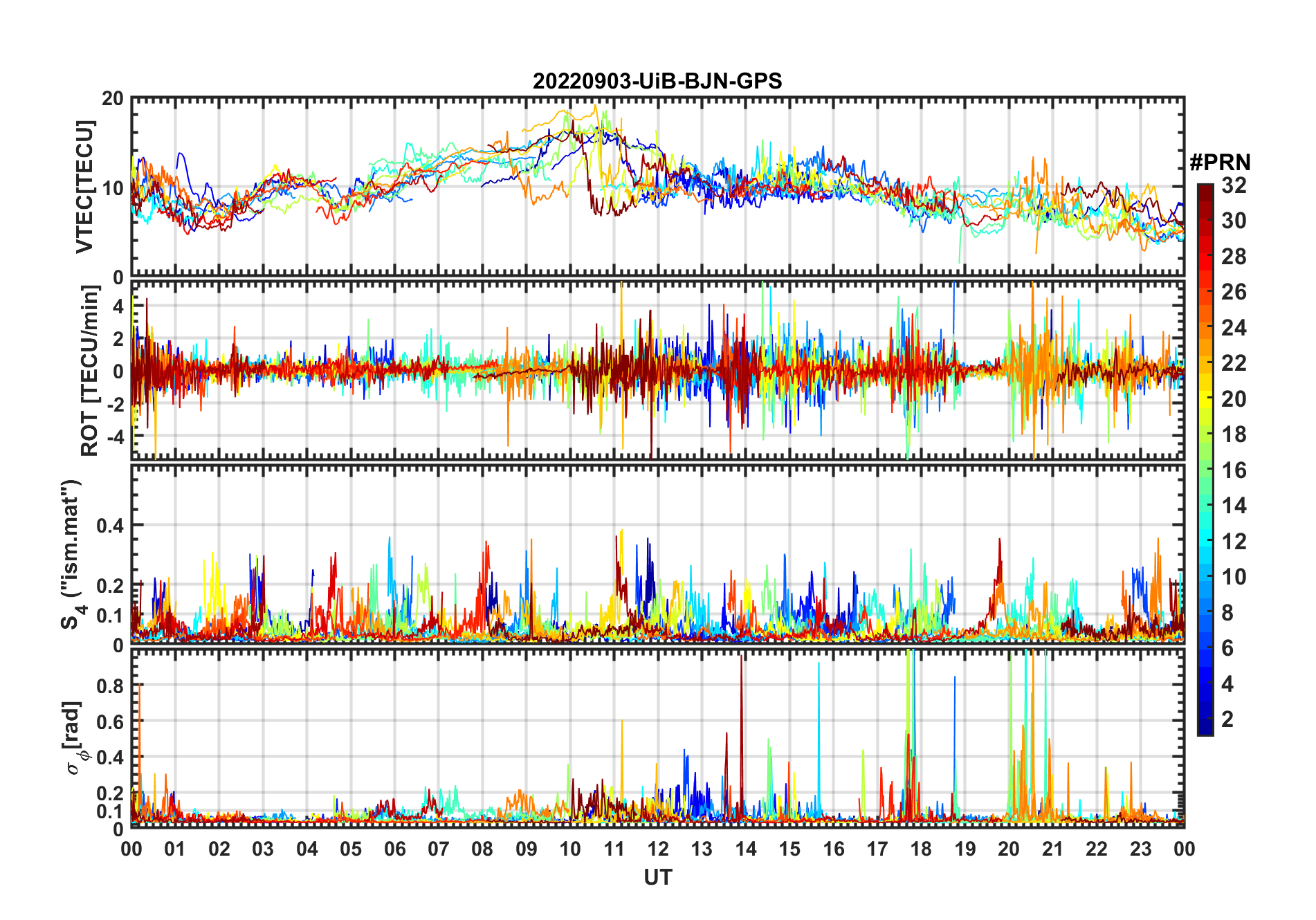Click the x-axis tick label 18
The width and height of the screenshot is (1316, 920).
921,849
